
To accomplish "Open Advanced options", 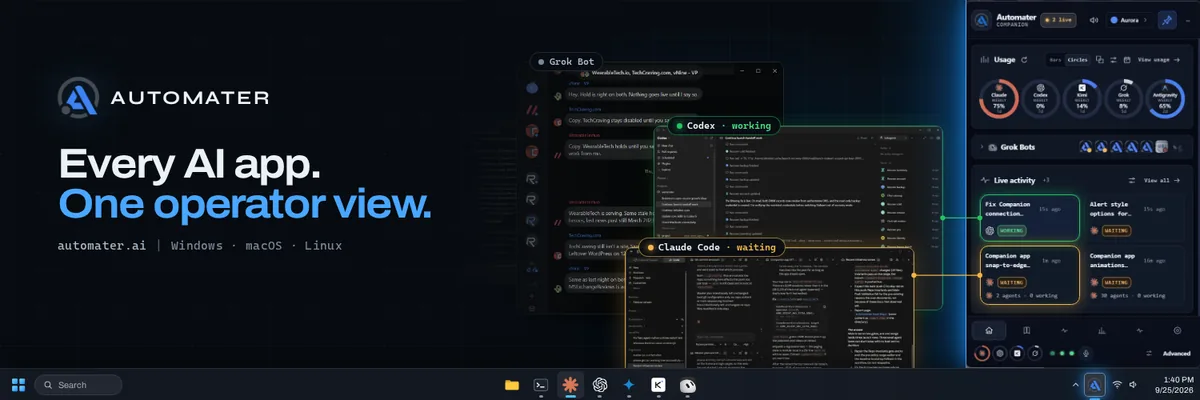I will [x=1176, y=353].
